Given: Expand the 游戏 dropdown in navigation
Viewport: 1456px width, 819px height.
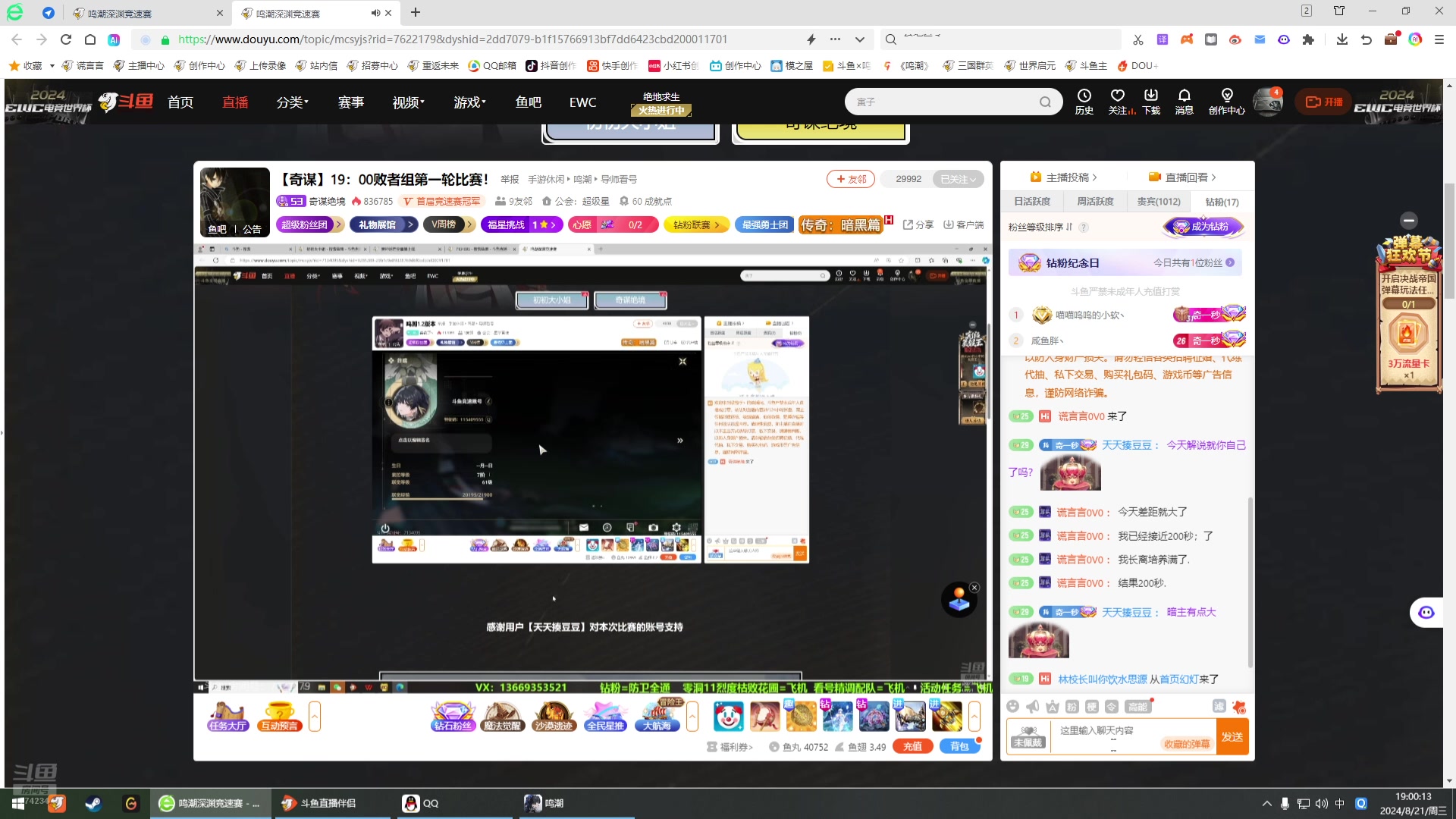Looking at the screenshot, I should (x=470, y=102).
